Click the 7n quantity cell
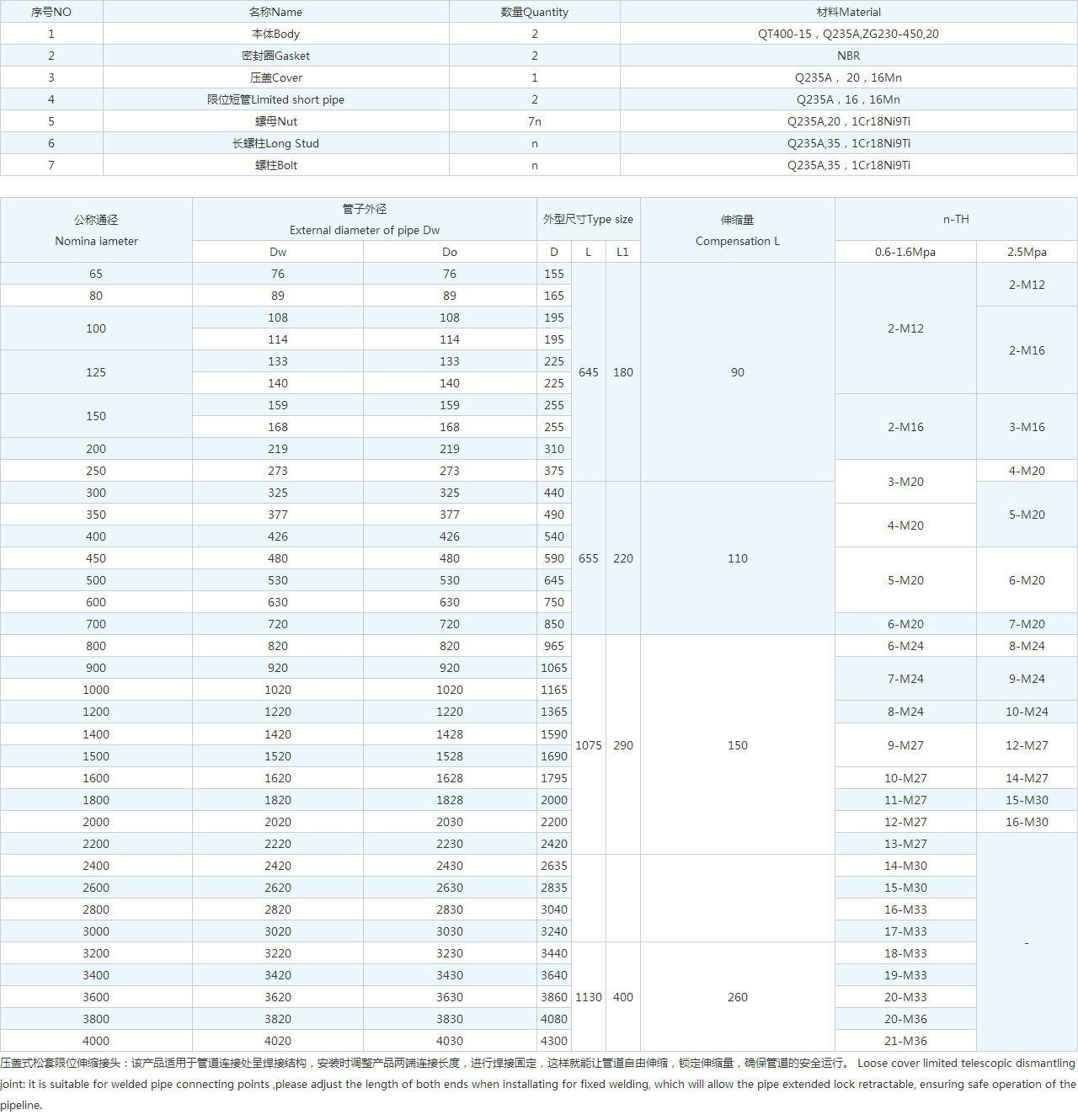Image resolution: width=1078 pixels, height=1120 pixels. point(534,121)
